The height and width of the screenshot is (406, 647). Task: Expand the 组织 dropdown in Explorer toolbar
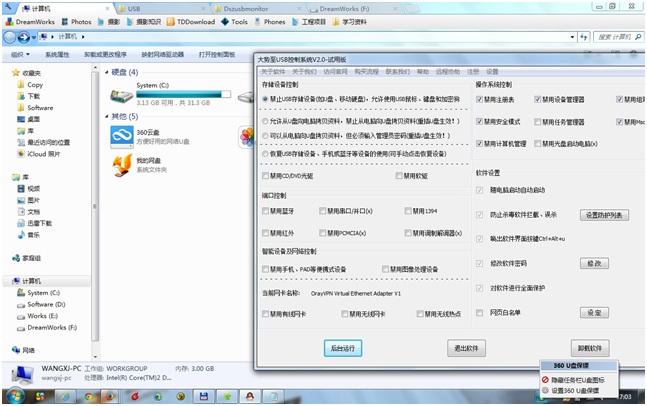[18, 55]
